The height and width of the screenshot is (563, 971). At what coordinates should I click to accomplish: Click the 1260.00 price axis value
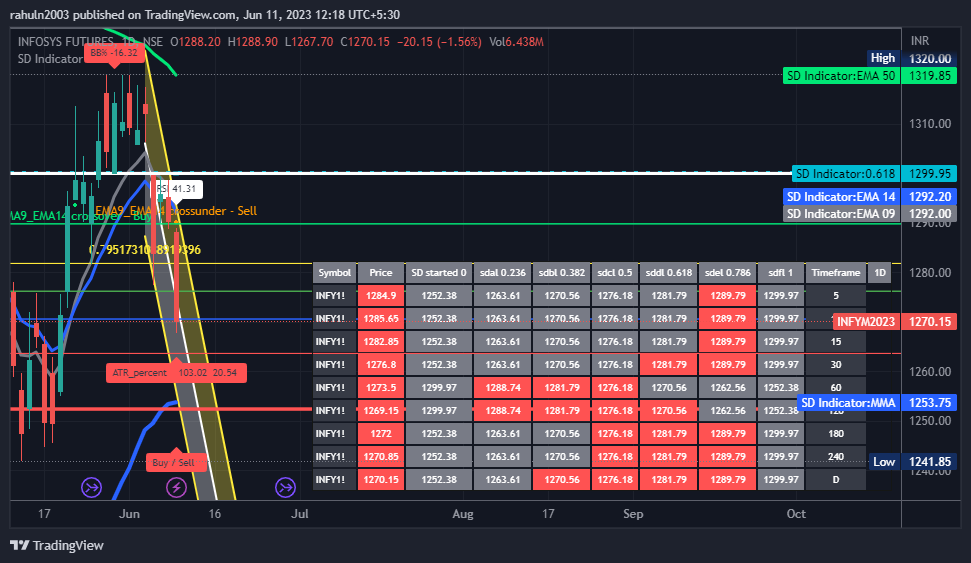[930, 372]
